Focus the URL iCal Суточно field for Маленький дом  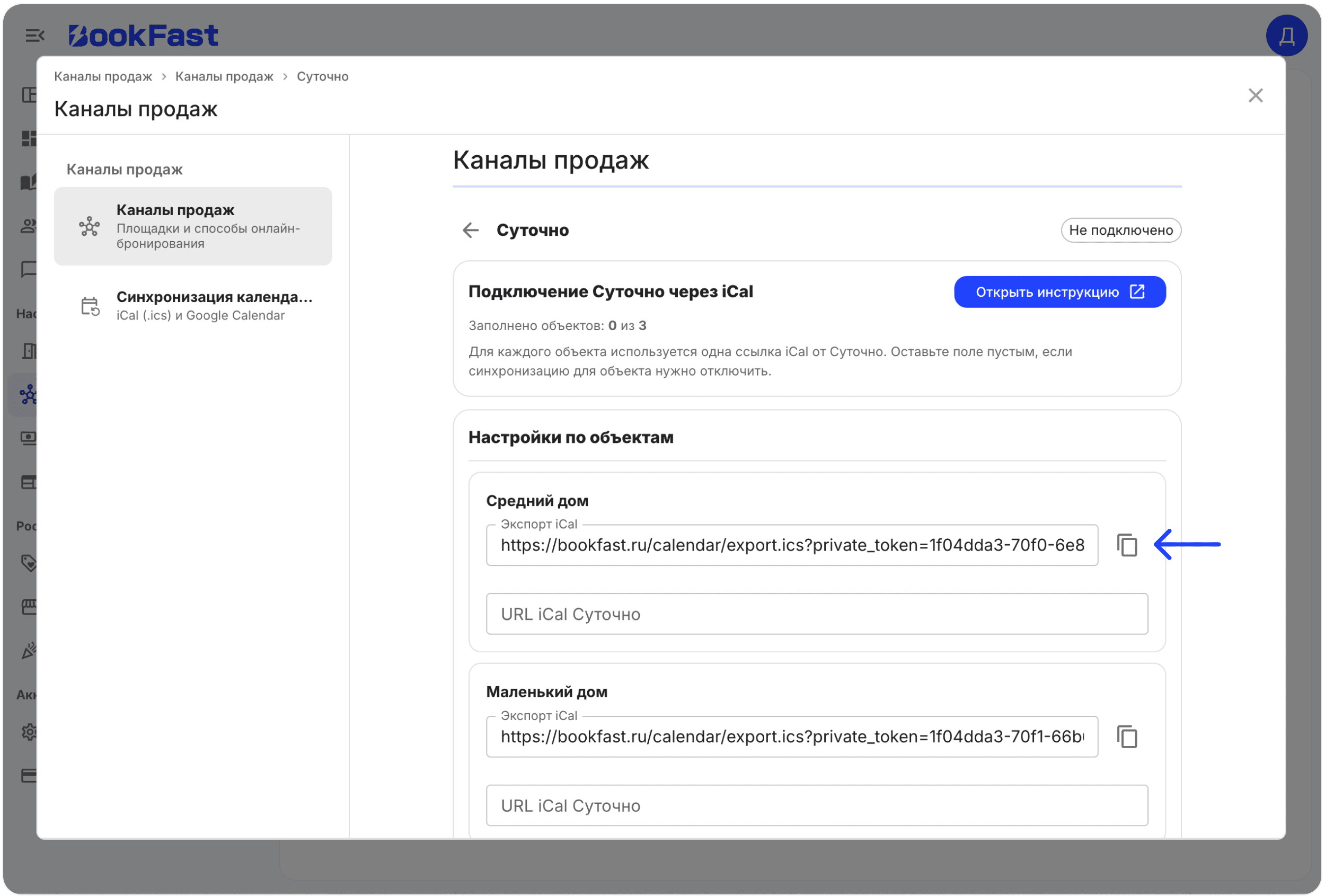click(x=816, y=805)
